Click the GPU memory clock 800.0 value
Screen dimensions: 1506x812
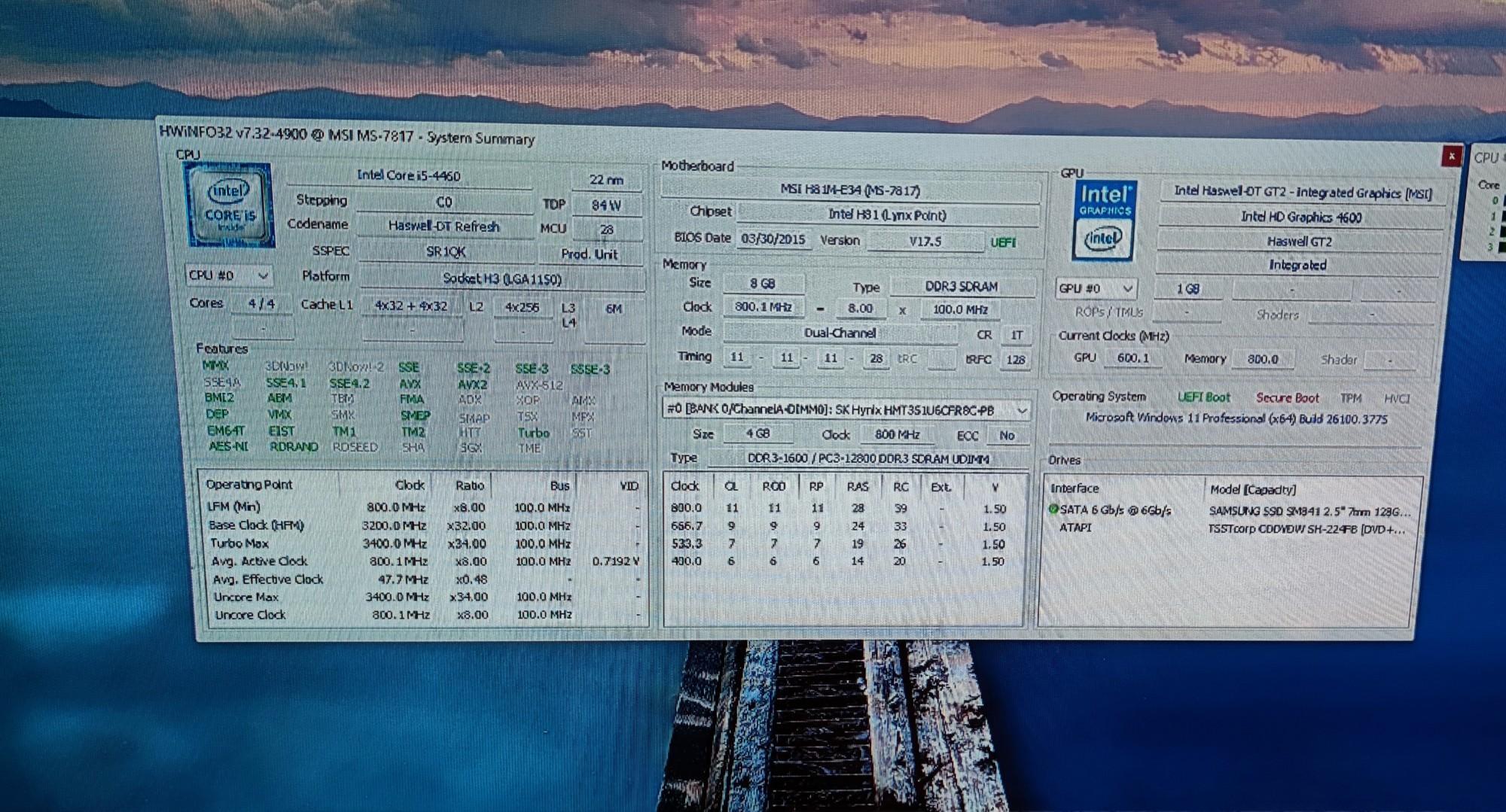point(1263,359)
